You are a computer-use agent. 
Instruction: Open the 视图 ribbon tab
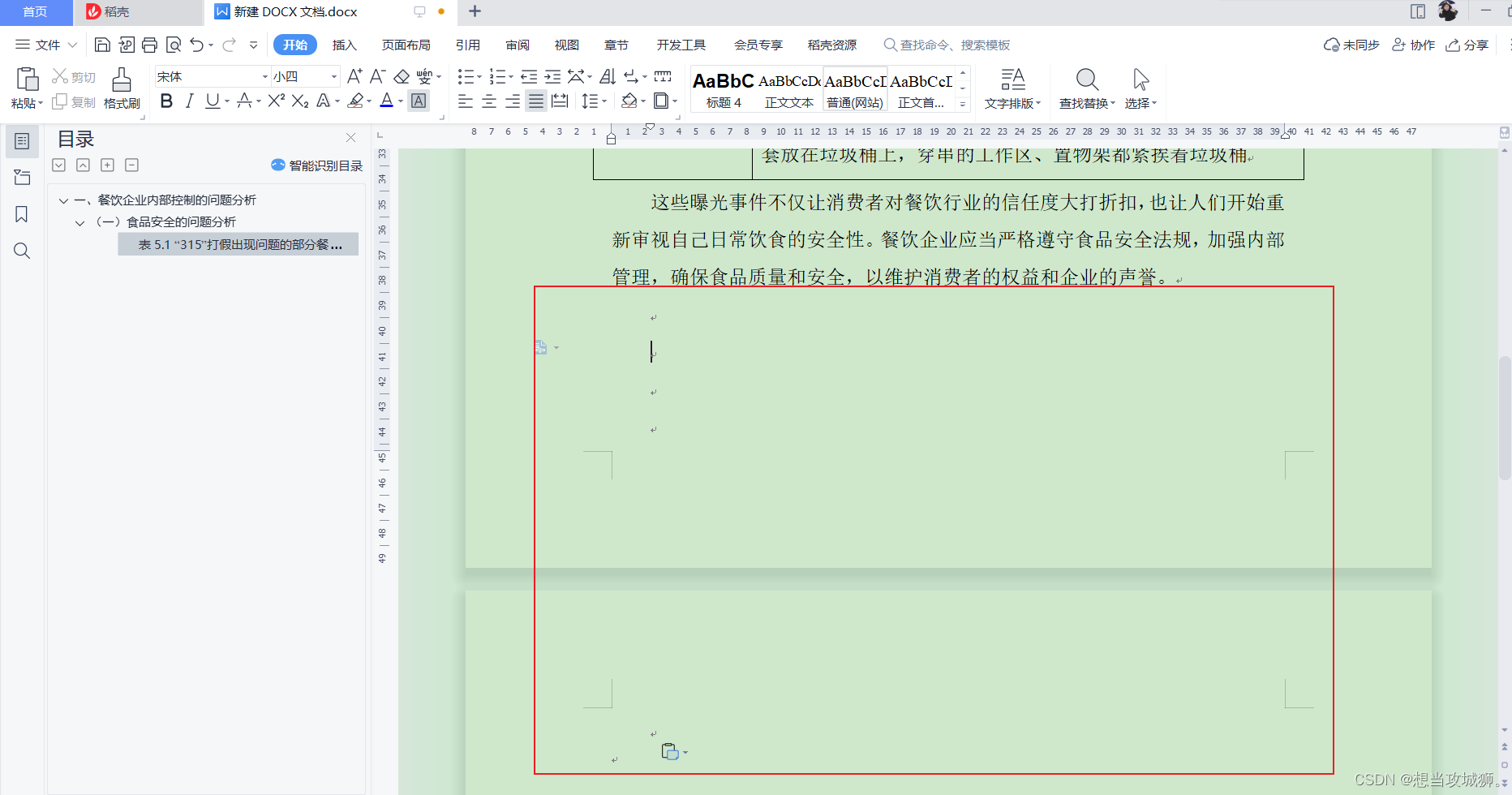point(566,45)
